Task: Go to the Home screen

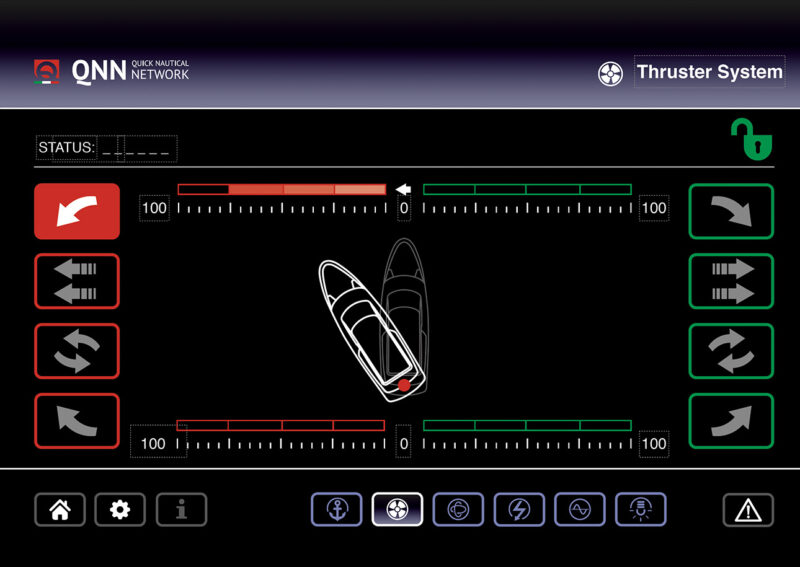Action: pos(60,509)
